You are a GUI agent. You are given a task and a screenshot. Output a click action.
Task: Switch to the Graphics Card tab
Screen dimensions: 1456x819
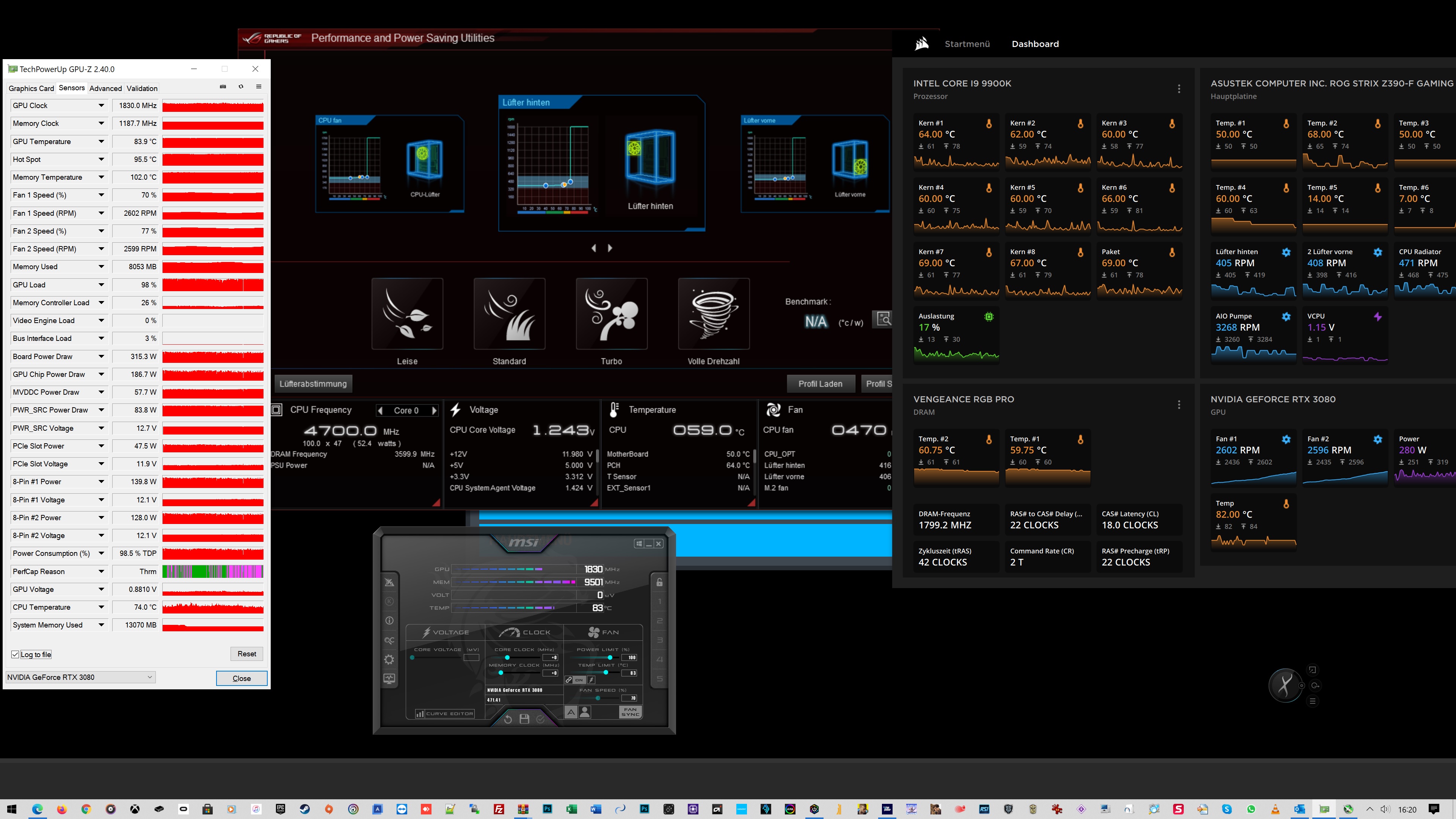pyautogui.click(x=31, y=88)
